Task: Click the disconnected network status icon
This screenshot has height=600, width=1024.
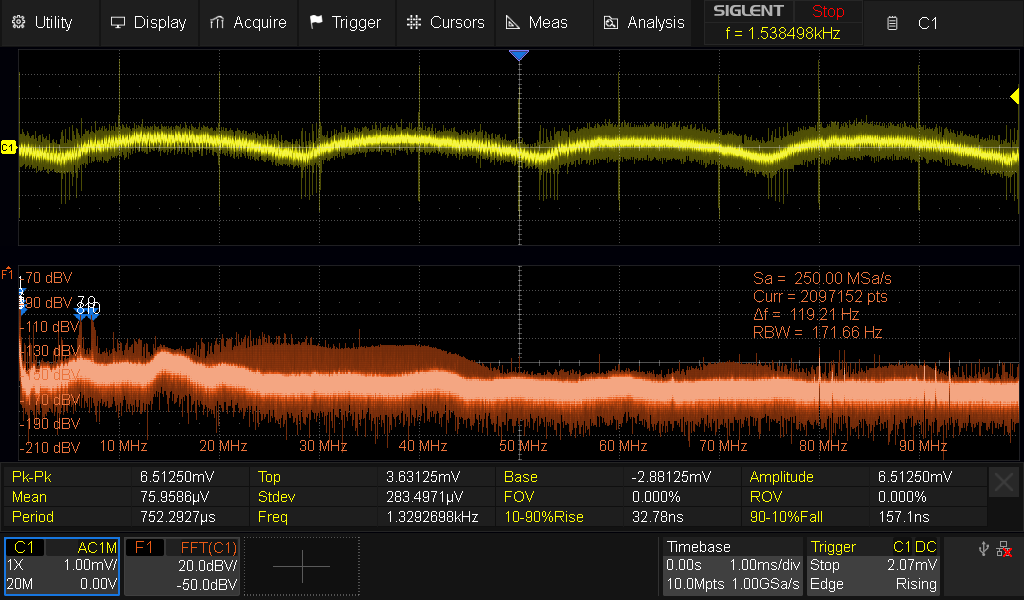Action: point(1003,549)
